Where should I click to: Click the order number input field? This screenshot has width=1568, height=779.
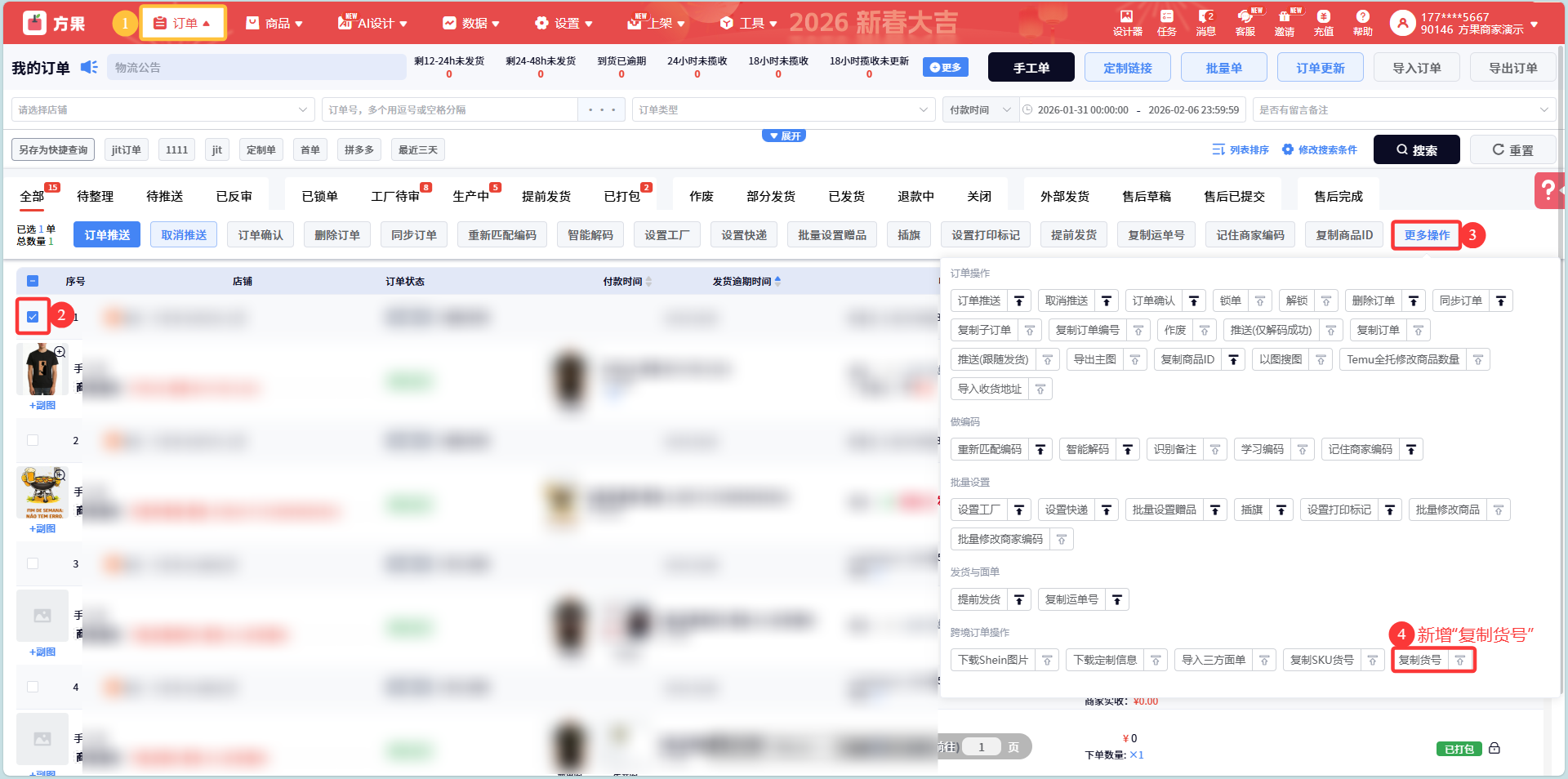click(449, 109)
